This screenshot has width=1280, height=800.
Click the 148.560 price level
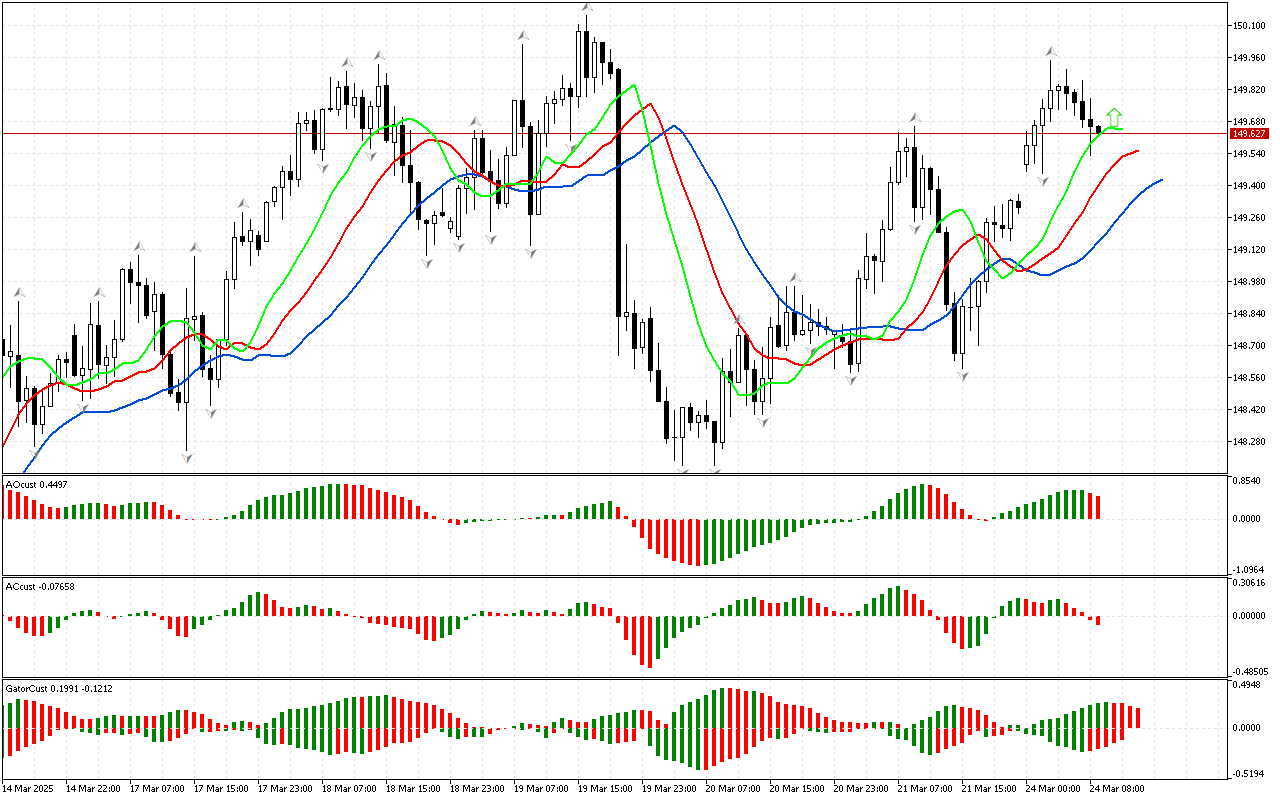[x=1251, y=378]
